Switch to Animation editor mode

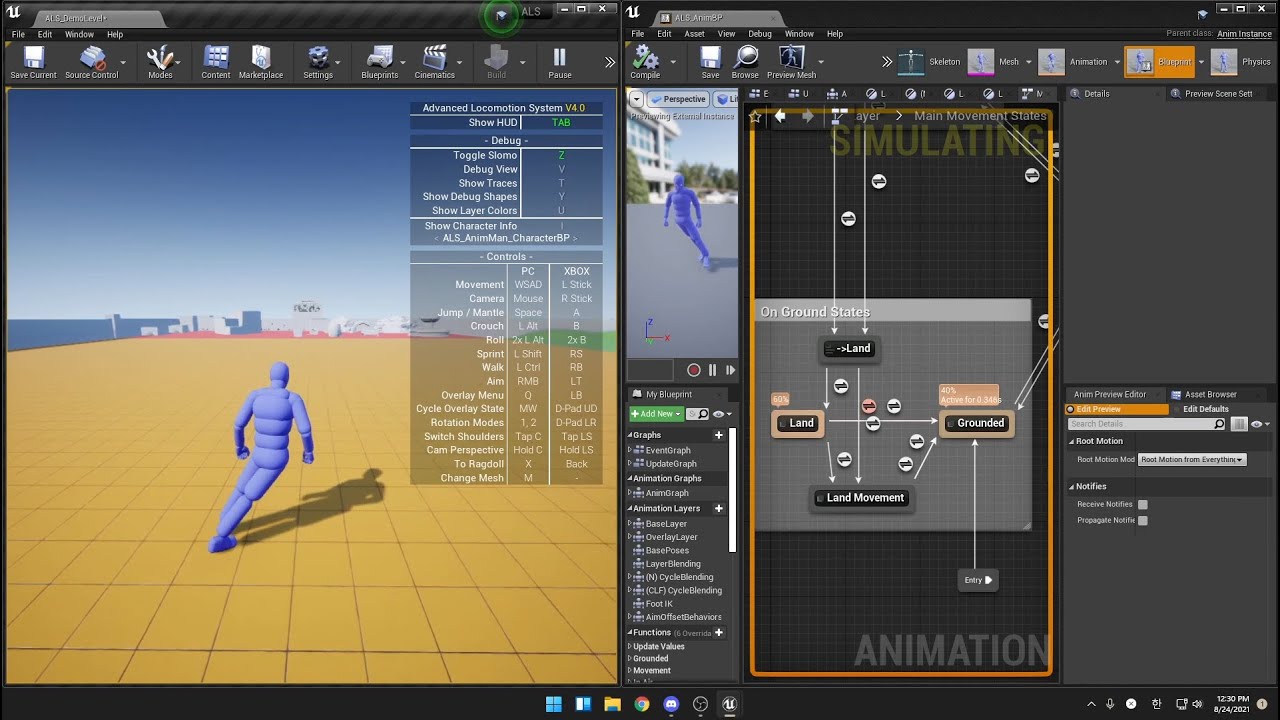(x=1073, y=62)
